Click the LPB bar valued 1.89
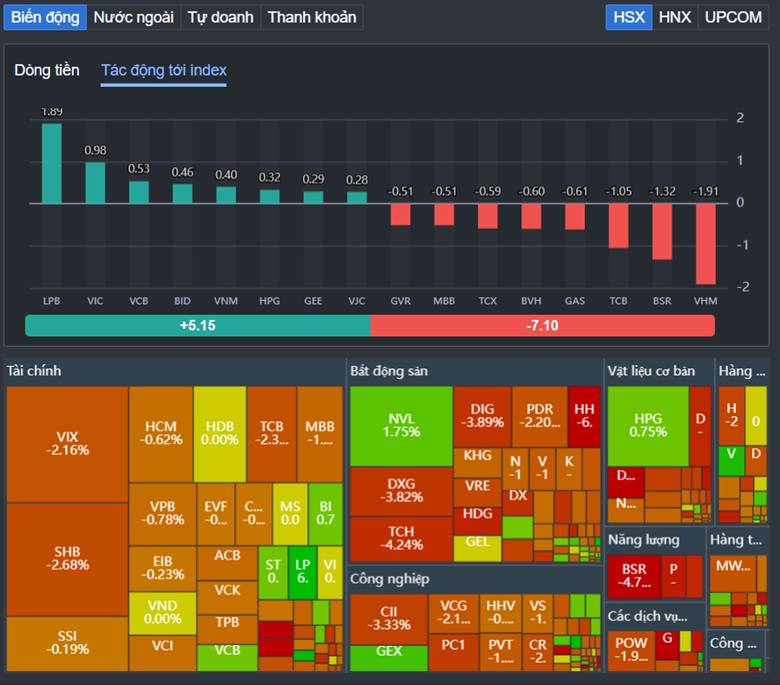780x685 pixels. point(52,164)
